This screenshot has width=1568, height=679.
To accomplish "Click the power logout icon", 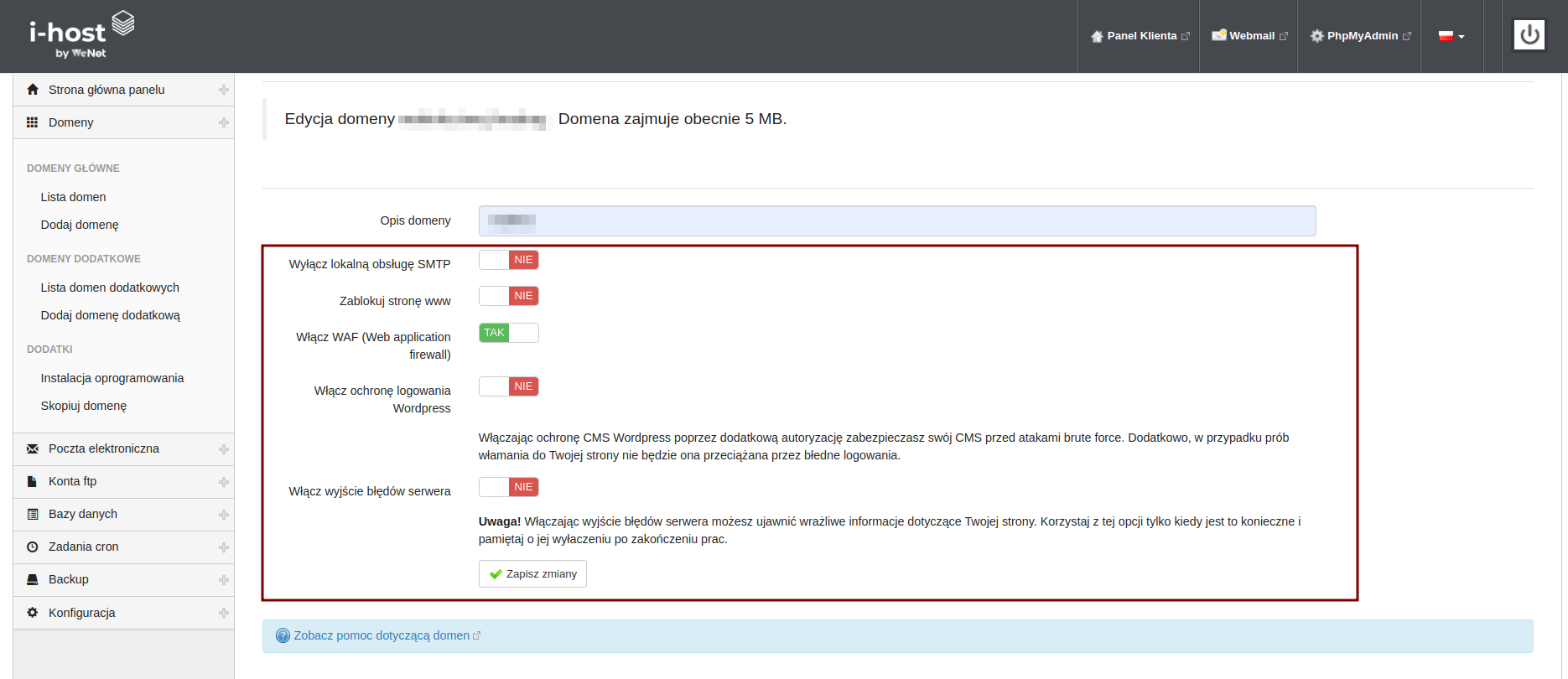I will (x=1529, y=35).
